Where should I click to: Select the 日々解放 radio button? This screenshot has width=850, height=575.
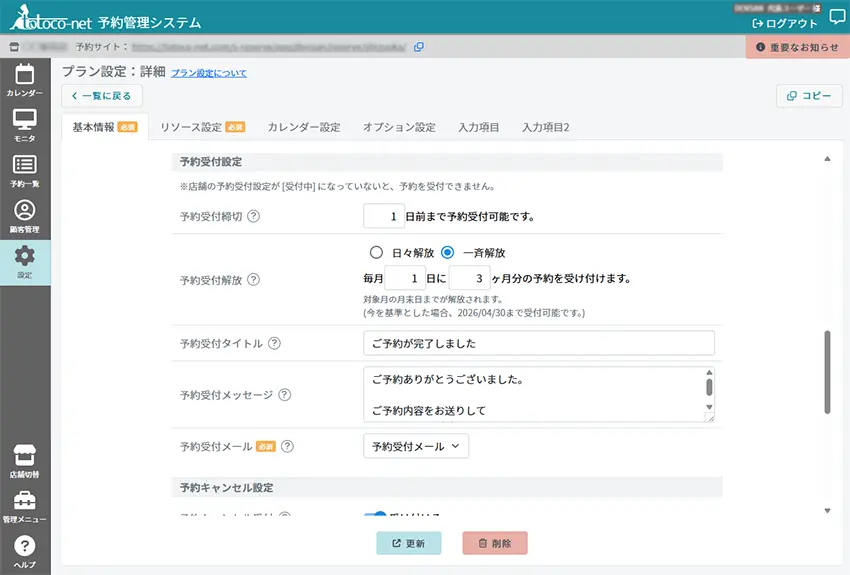point(377,253)
